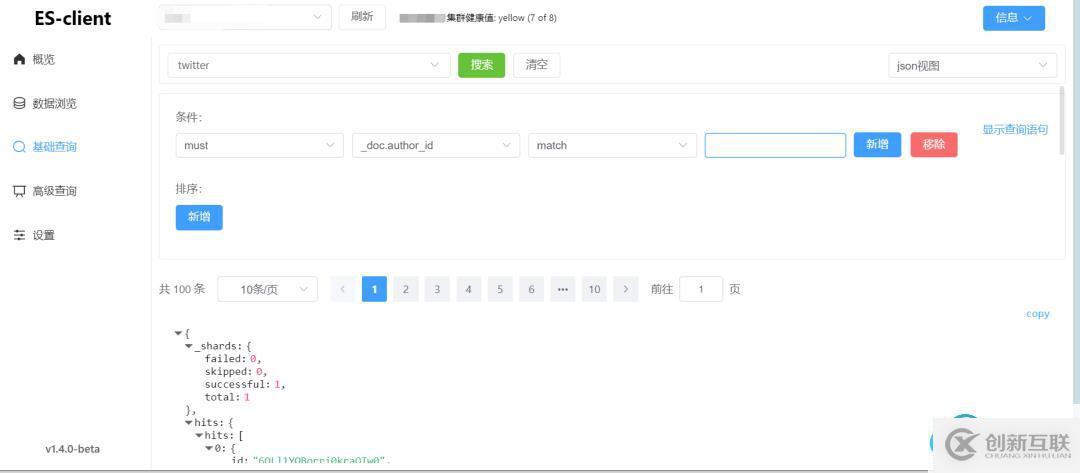The height and width of the screenshot is (473, 1080).
Task: Click the failed: 0 JSON line
Action: 233,359
